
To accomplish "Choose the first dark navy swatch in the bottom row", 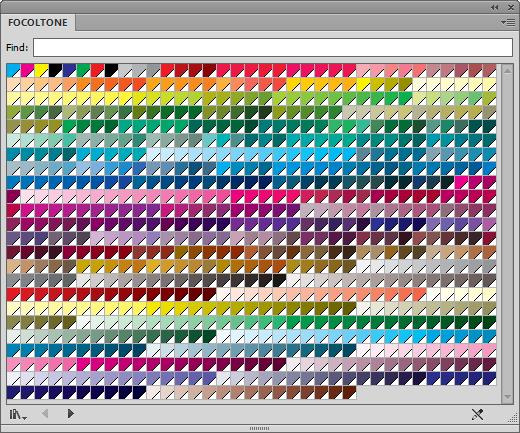I will pos(13,393).
